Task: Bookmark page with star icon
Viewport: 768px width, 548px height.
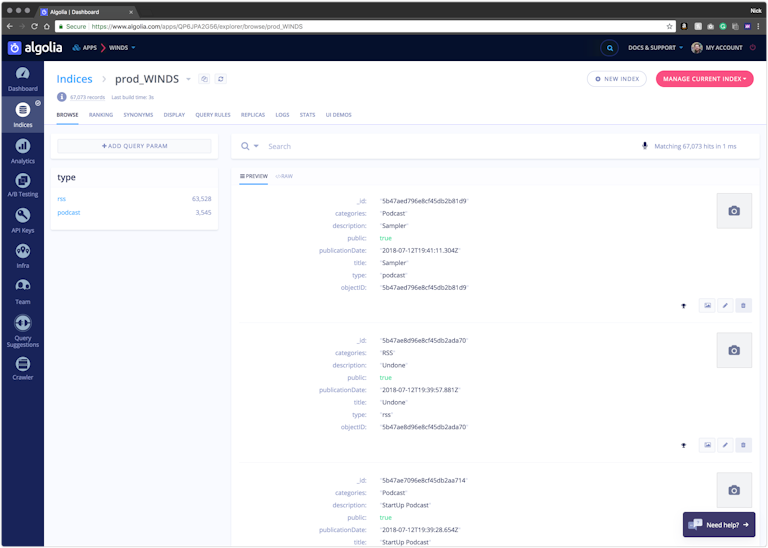Action: (x=669, y=26)
